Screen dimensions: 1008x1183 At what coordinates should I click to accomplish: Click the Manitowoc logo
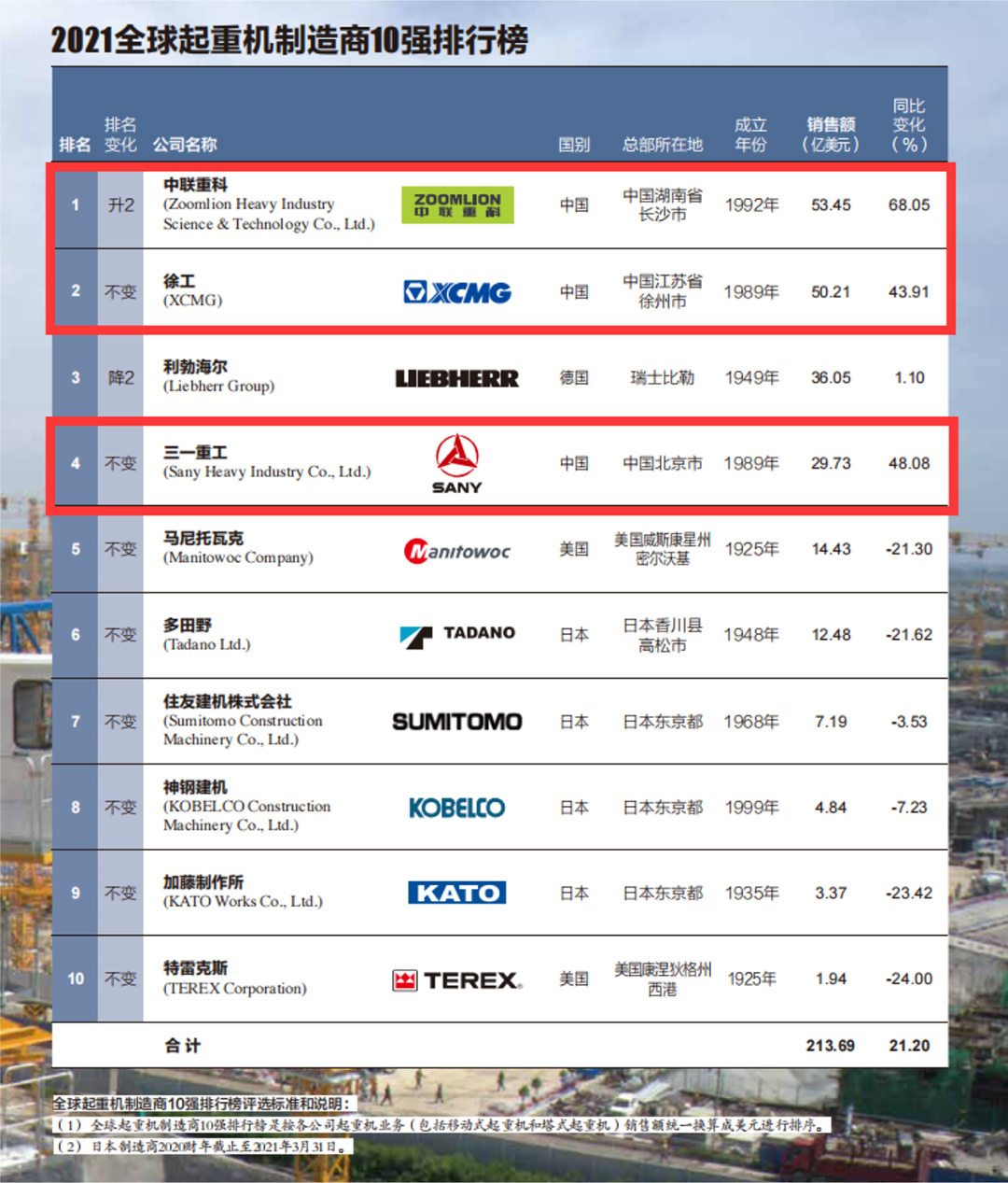(457, 551)
